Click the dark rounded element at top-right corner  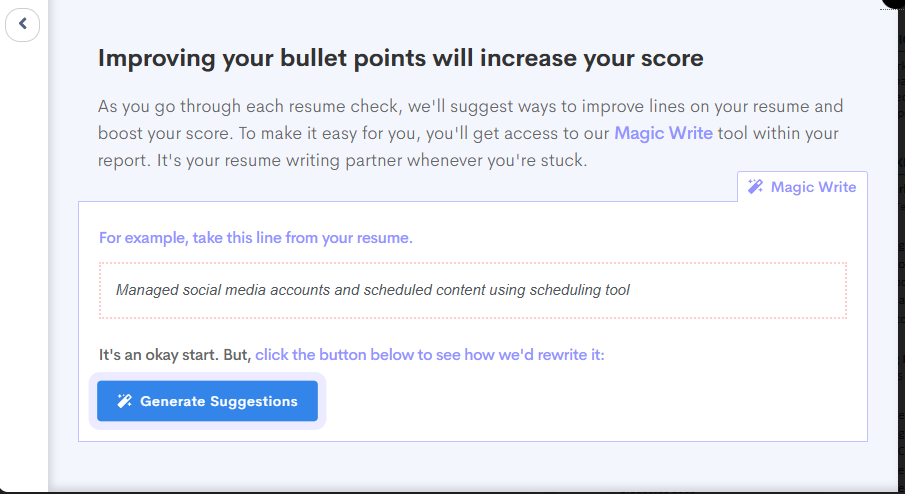[x=893, y=3]
